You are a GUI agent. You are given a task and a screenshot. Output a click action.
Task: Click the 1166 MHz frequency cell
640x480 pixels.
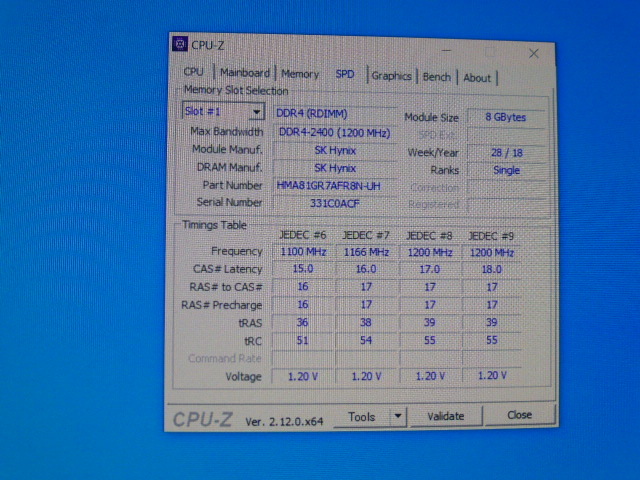coord(366,252)
